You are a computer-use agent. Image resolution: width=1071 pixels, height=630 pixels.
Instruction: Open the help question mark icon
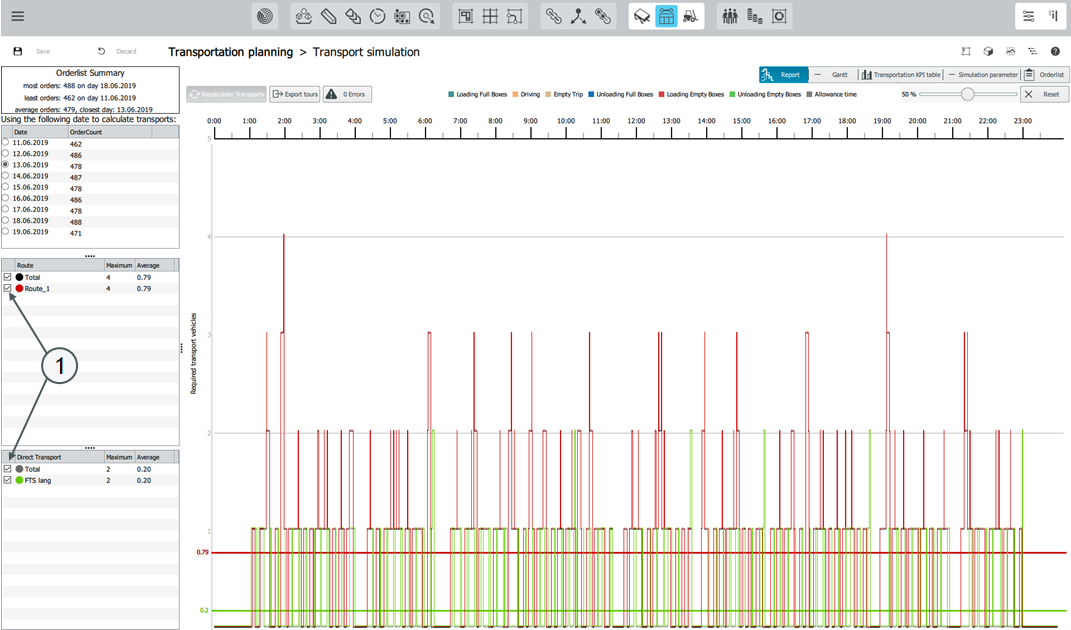[x=1055, y=51]
